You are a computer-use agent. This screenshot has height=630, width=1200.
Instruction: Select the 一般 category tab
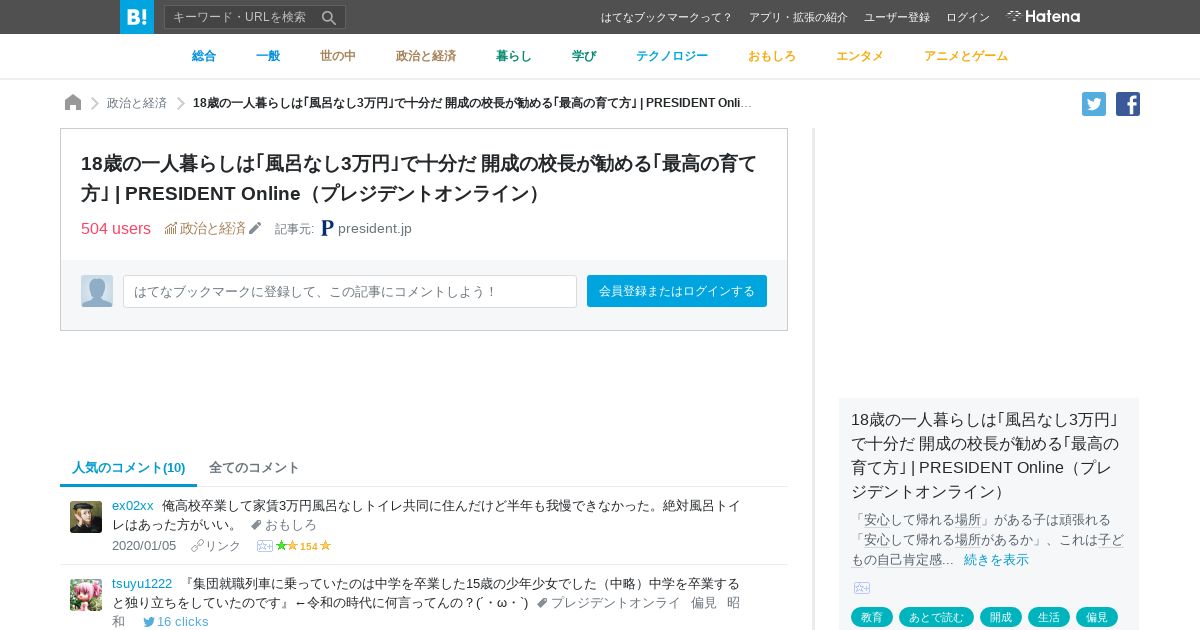point(268,56)
